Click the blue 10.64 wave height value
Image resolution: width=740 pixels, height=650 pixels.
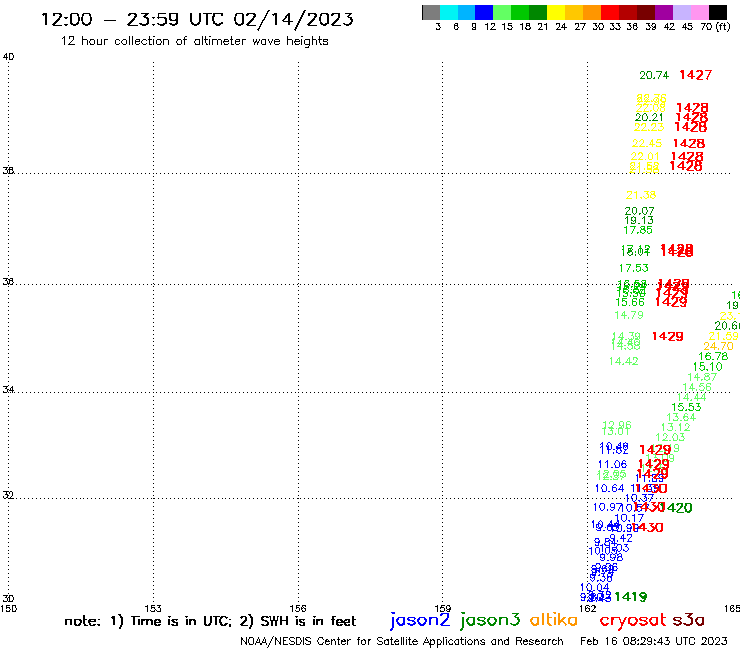click(x=610, y=488)
